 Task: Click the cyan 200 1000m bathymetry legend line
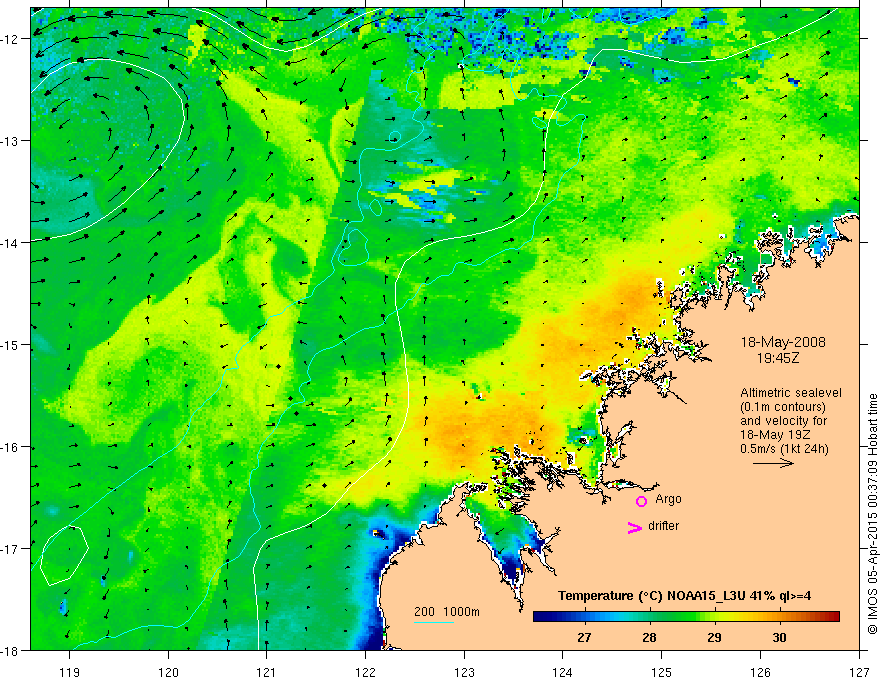(x=433, y=622)
